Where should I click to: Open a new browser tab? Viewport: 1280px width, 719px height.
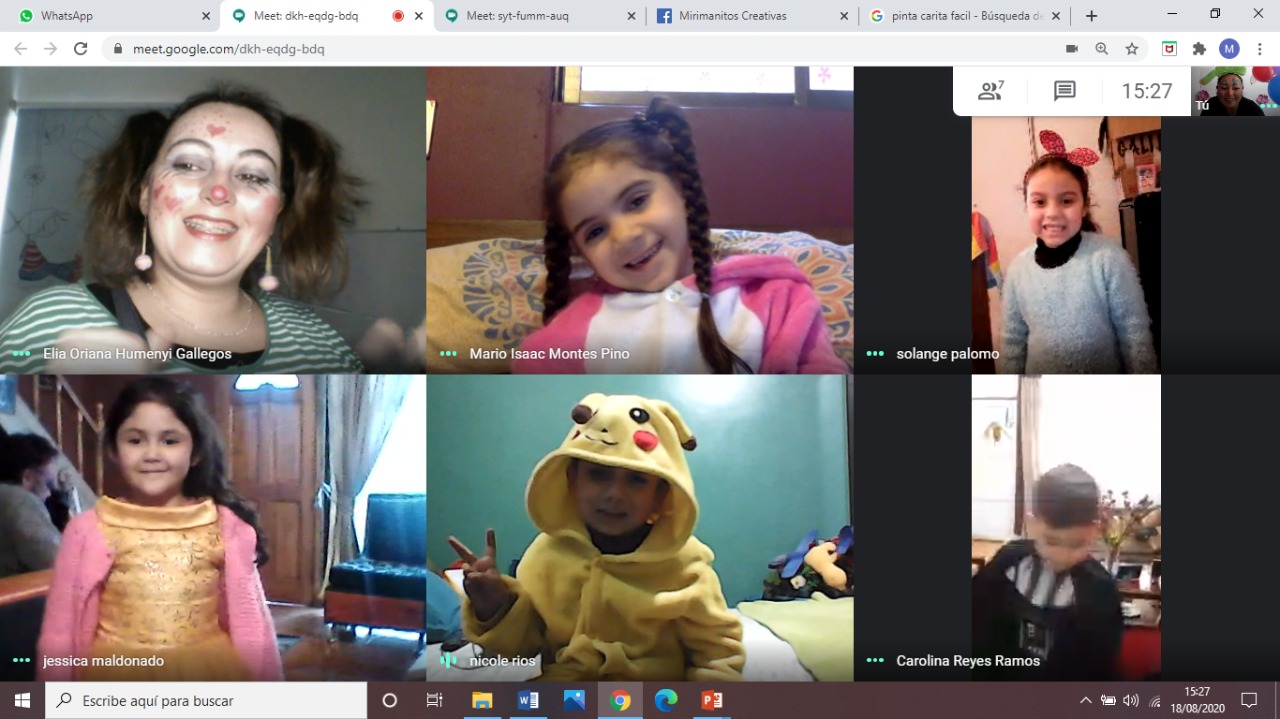[x=1091, y=16]
